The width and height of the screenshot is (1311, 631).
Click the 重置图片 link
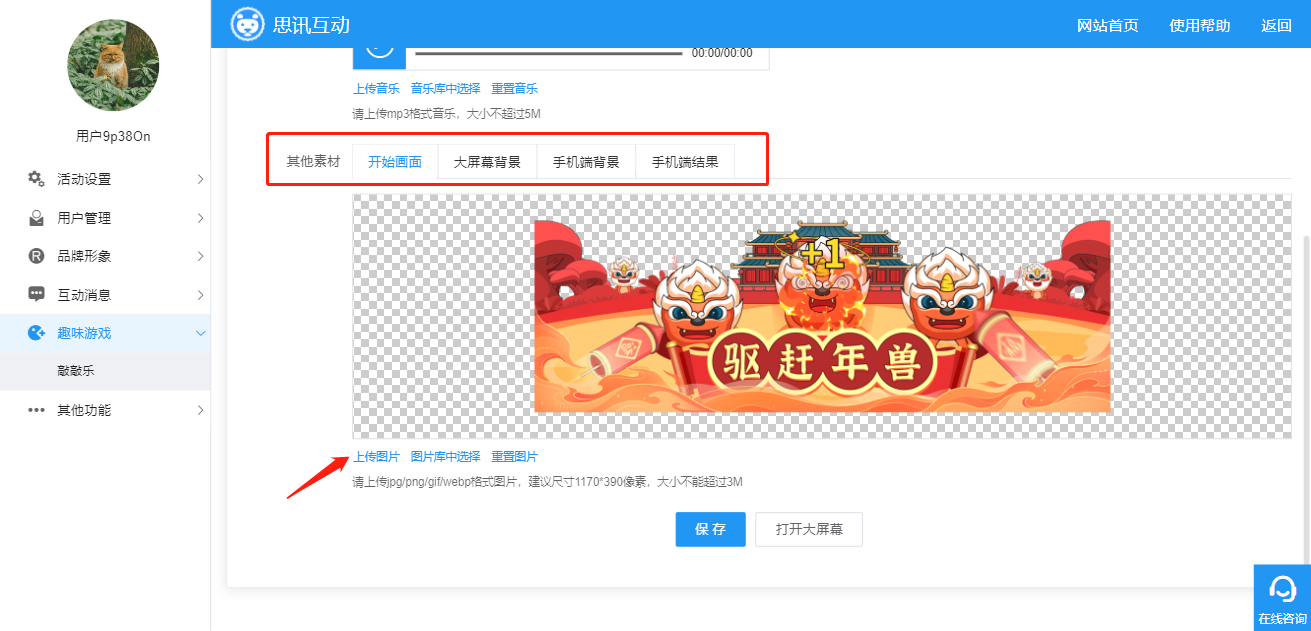pos(514,457)
